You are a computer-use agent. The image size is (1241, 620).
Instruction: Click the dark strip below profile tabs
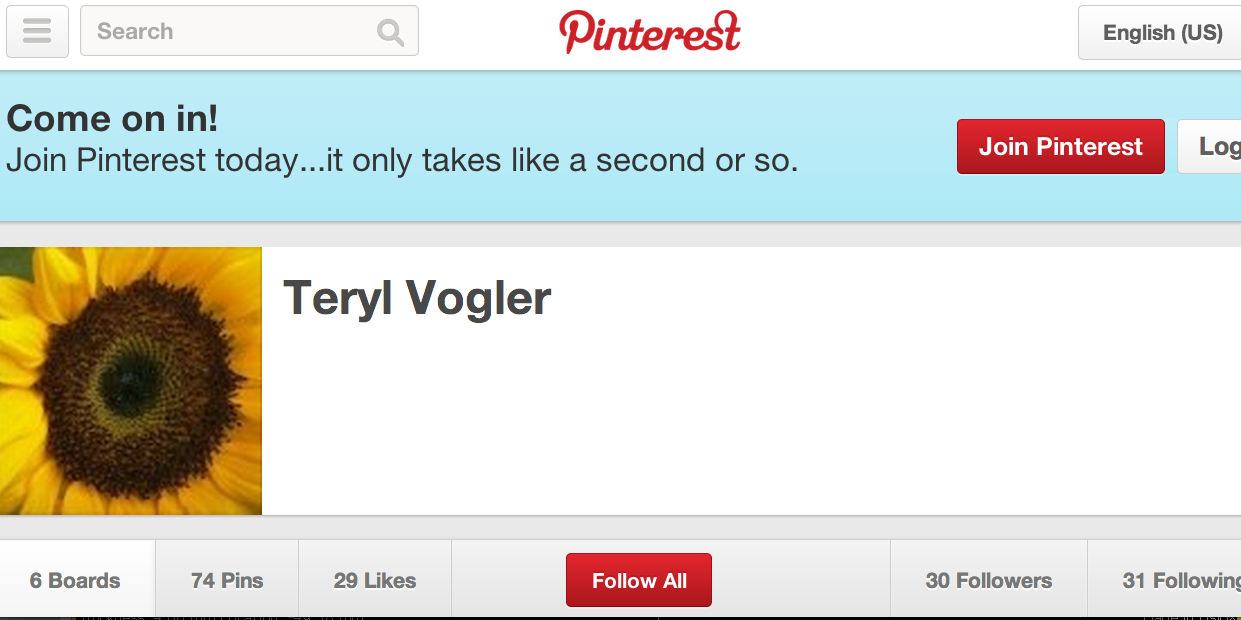(620, 617)
